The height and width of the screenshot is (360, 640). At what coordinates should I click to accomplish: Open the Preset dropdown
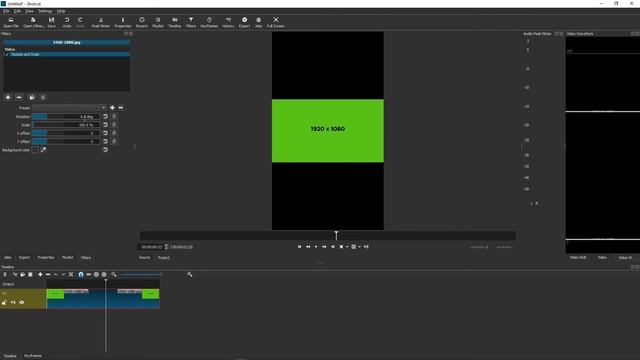coord(69,108)
